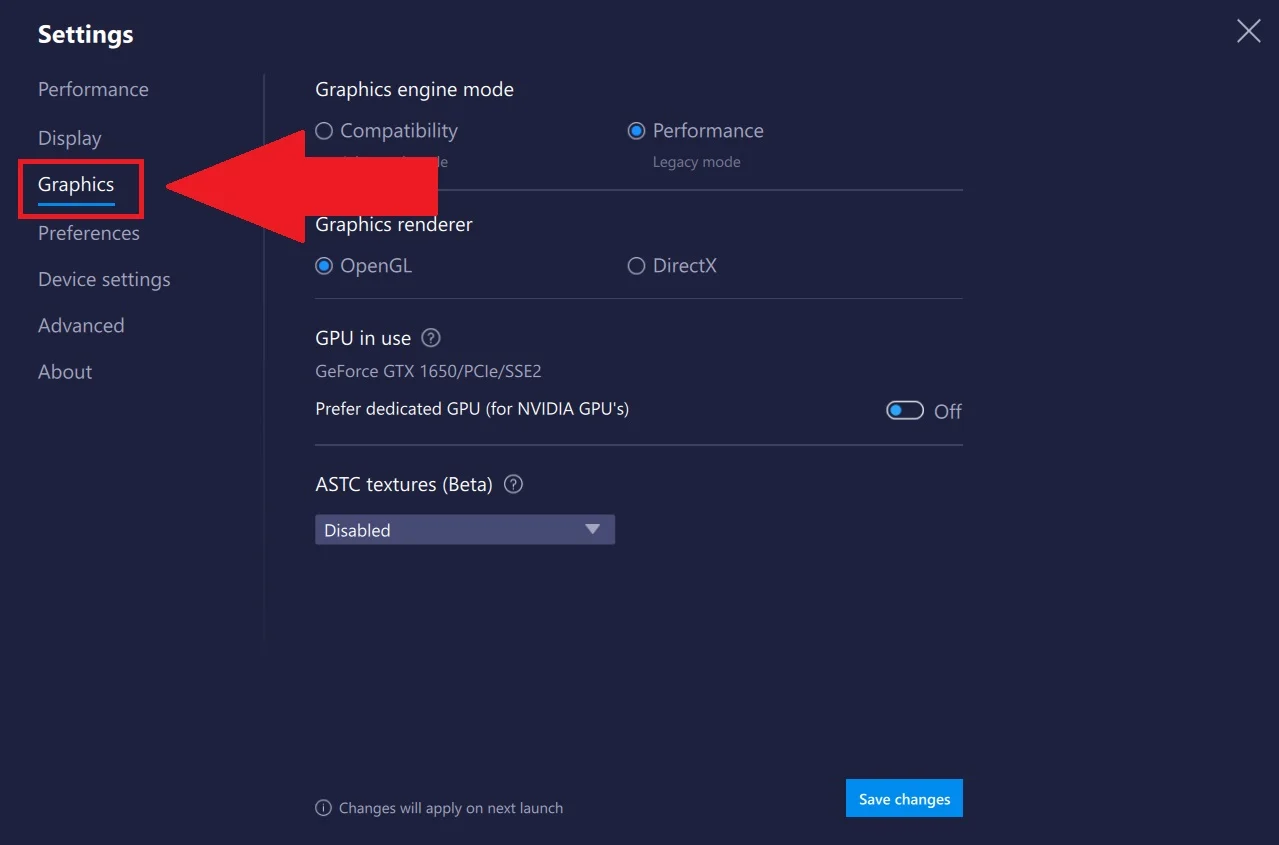Choose DirectX as graphics renderer

pos(636,265)
